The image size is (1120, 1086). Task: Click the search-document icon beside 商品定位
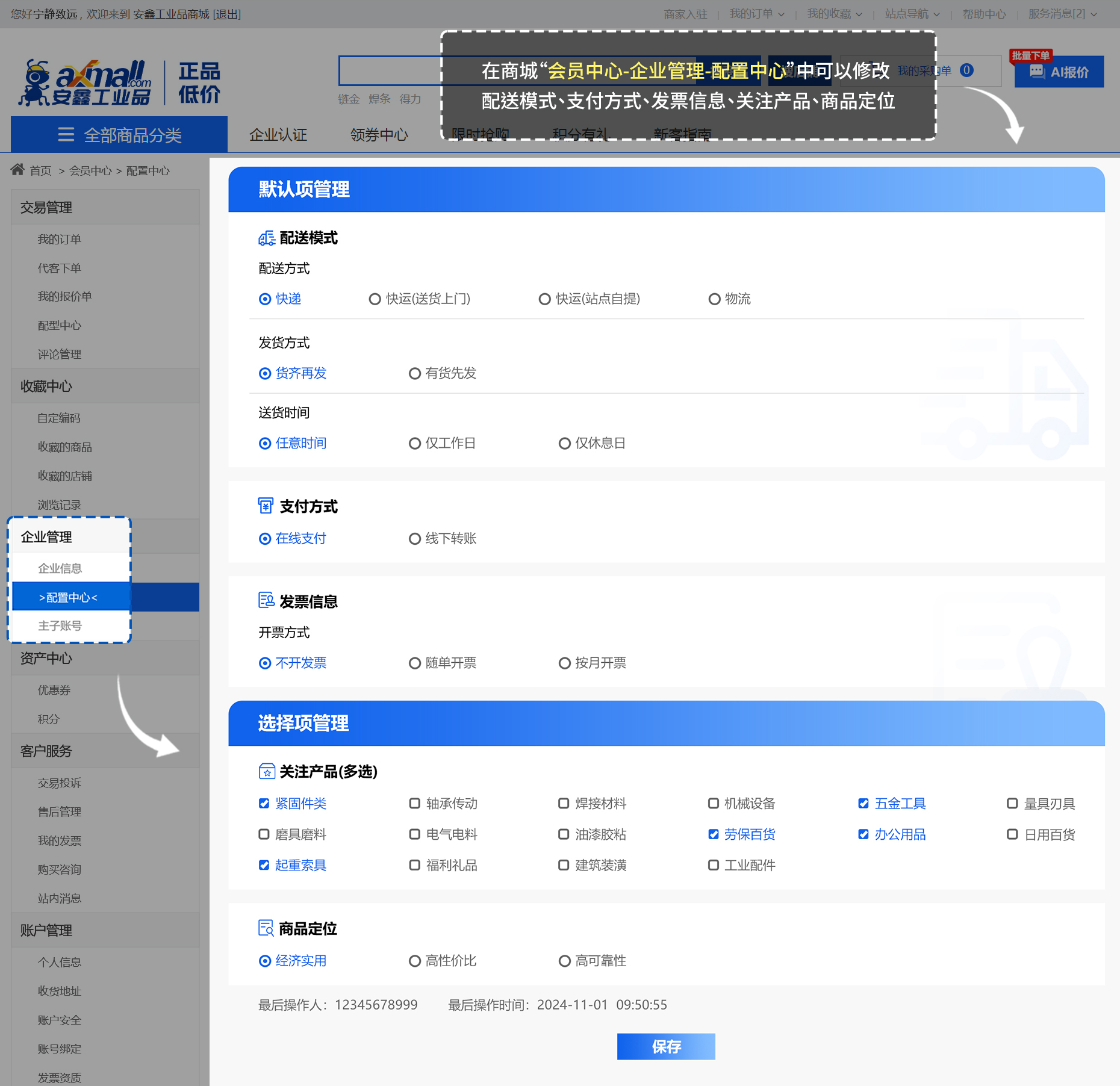(266, 928)
